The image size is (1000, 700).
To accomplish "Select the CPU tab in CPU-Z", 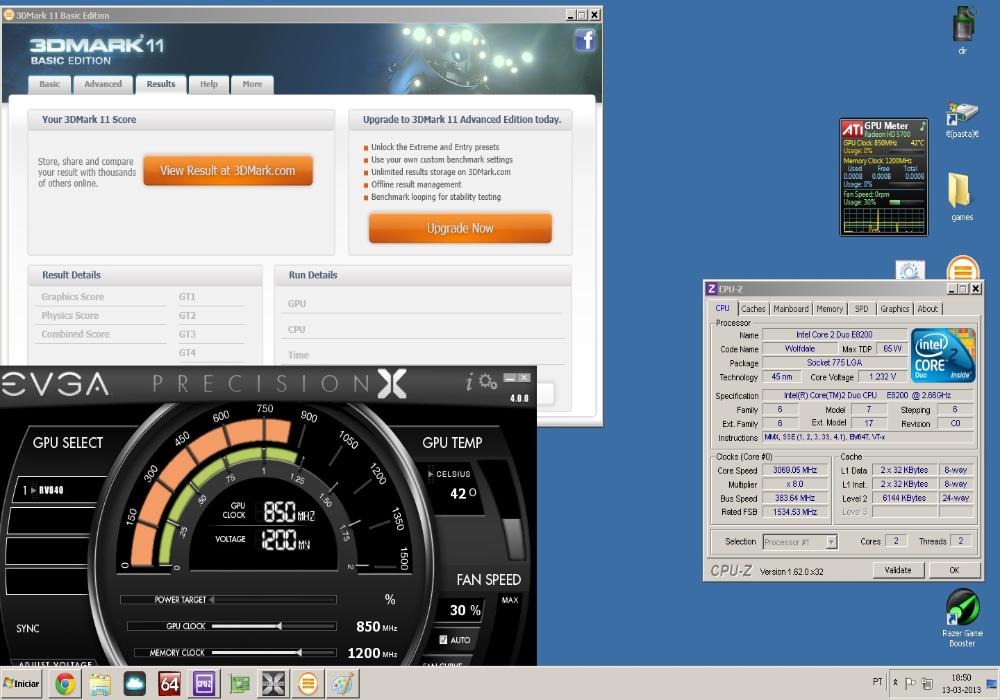I will click(x=723, y=308).
